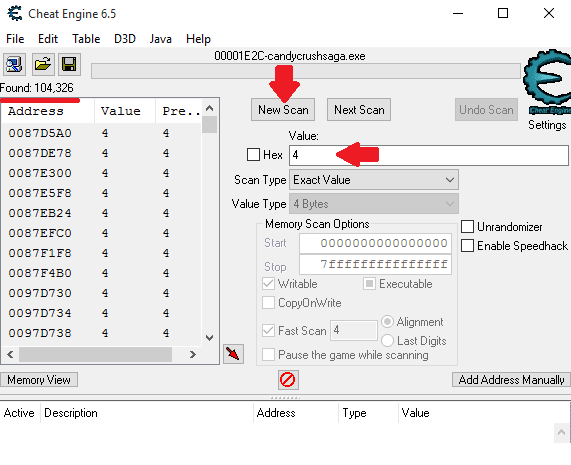Click the Start address field
The image size is (571, 465).
pos(375,243)
